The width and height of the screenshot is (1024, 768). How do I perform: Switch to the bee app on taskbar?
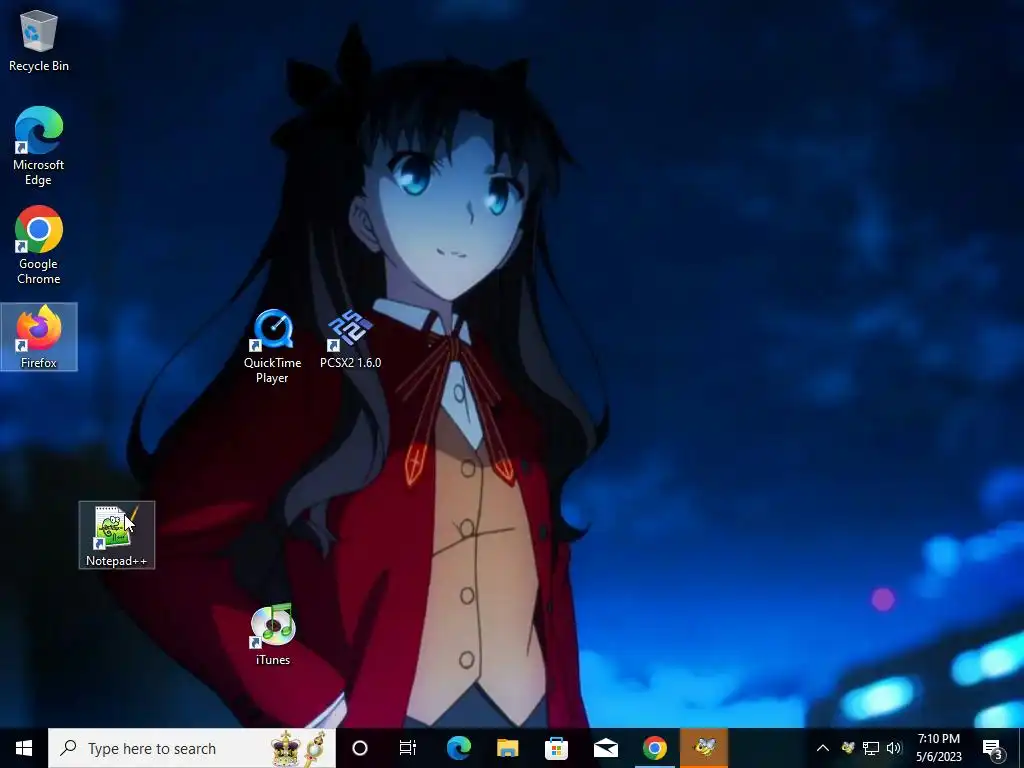coord(704,748)
